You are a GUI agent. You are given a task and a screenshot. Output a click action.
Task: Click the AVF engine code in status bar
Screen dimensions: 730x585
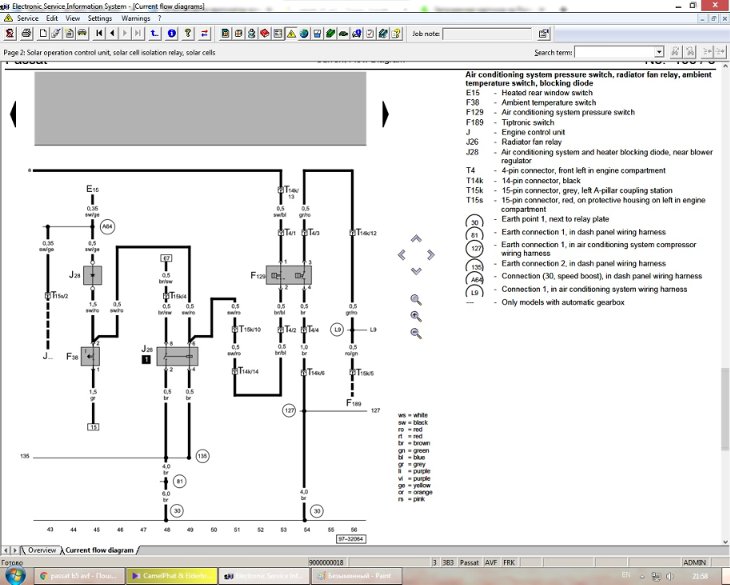tap(491, 562)
